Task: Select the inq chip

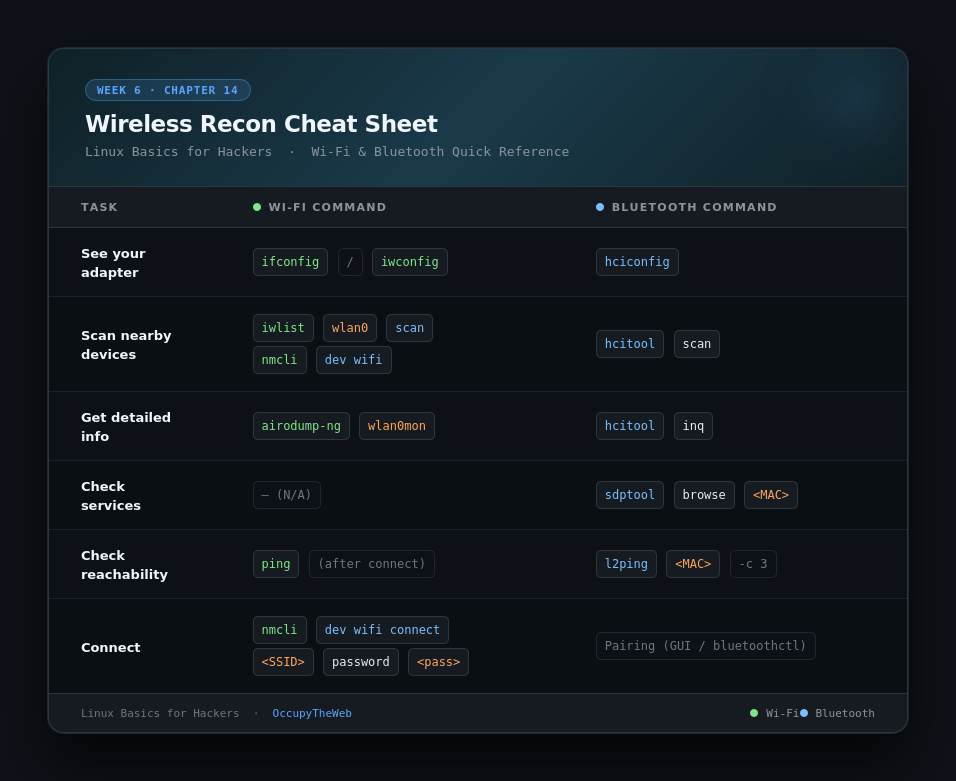Action: pos(693,426)
